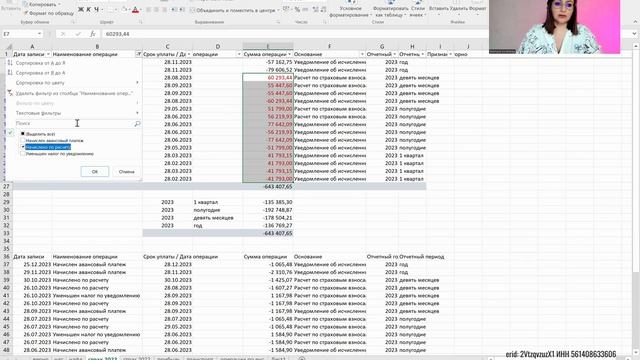Click cell 25.12.2023 in row 37
This screenshot has height=360, width=640.
pyautogui.click(x=32, y=264)
